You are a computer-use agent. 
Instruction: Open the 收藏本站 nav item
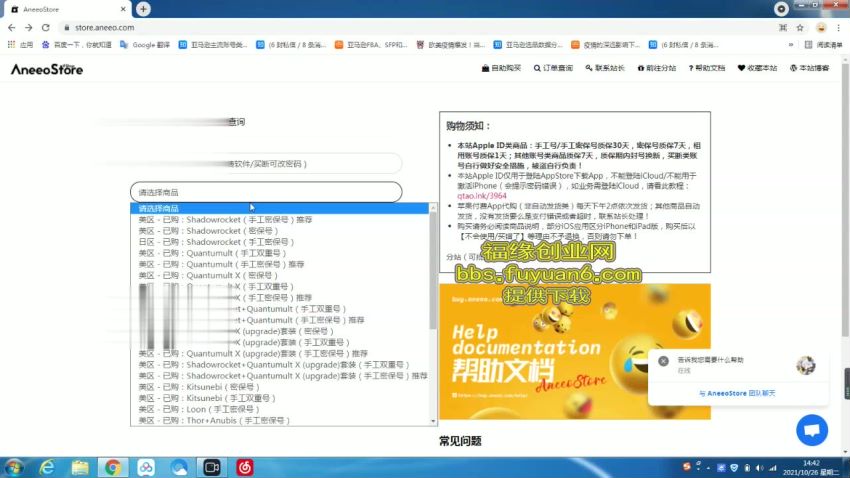pos(757,68)
